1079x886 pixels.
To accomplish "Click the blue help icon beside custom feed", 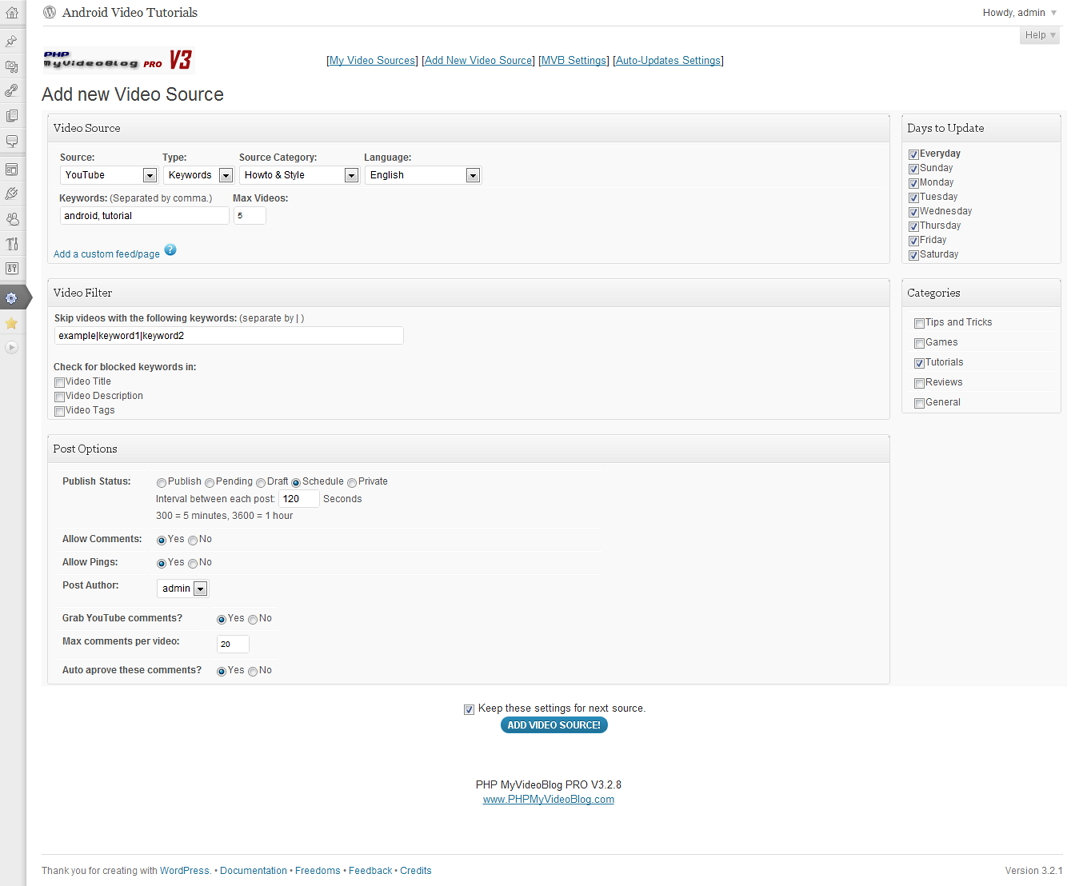I will [x=170, y=250].
